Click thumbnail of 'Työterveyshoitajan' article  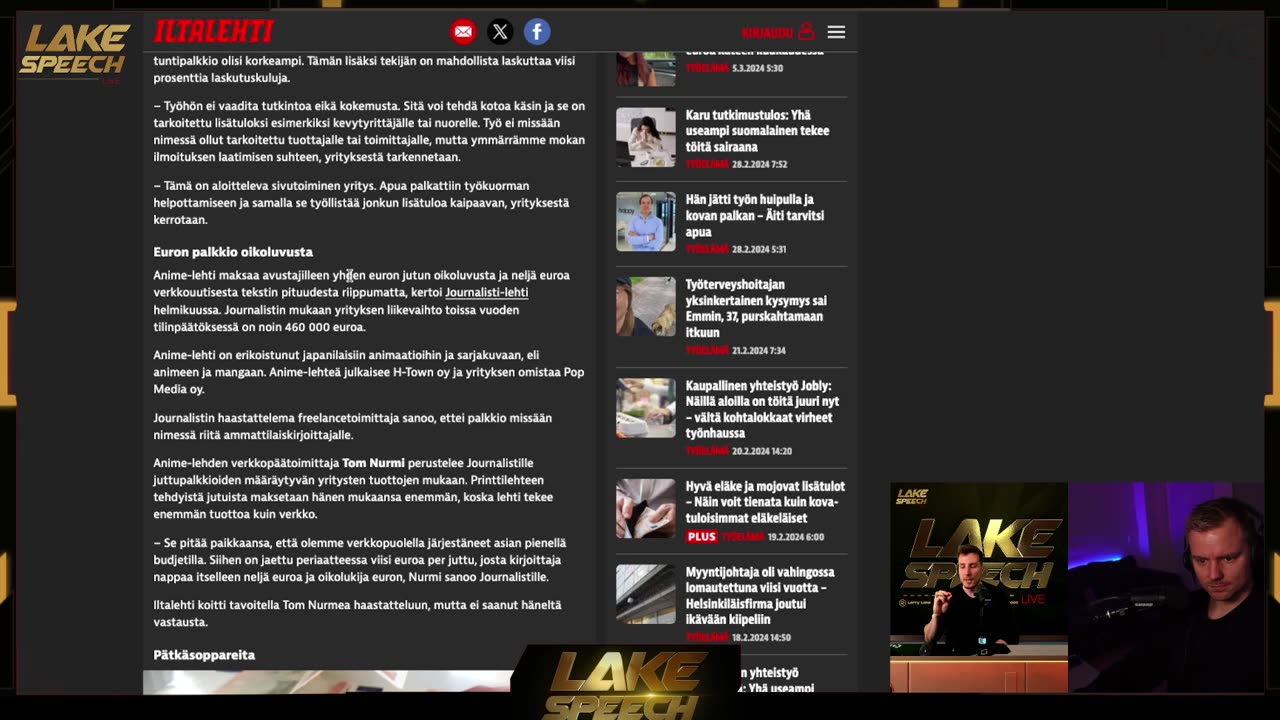pos(646,306)
